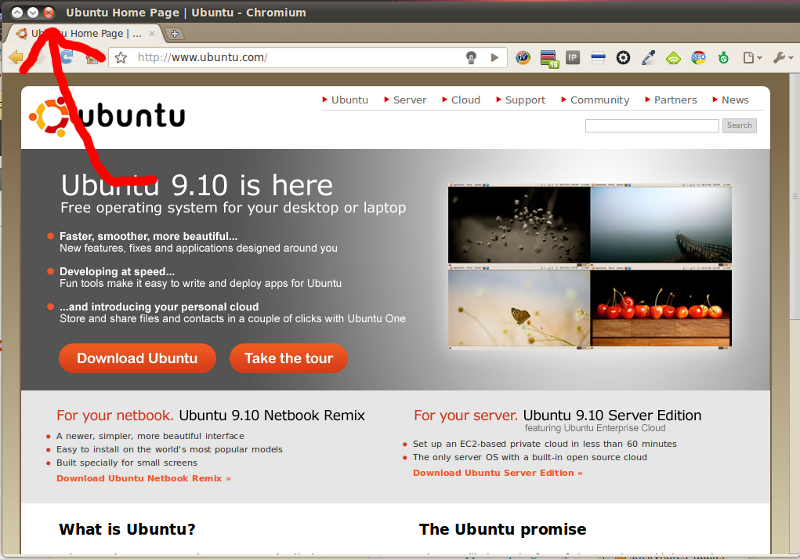This screenshot has width=800, height=559.
Task: Open the black circular gear extension icon
Action: (623, 58)
